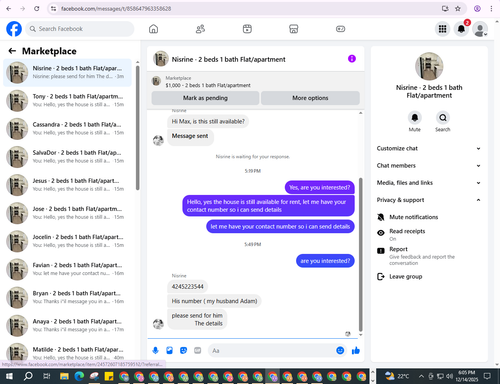Open the emoji picker in message box
This screenshot has width=500, height=384.
(x=340, y=350)
